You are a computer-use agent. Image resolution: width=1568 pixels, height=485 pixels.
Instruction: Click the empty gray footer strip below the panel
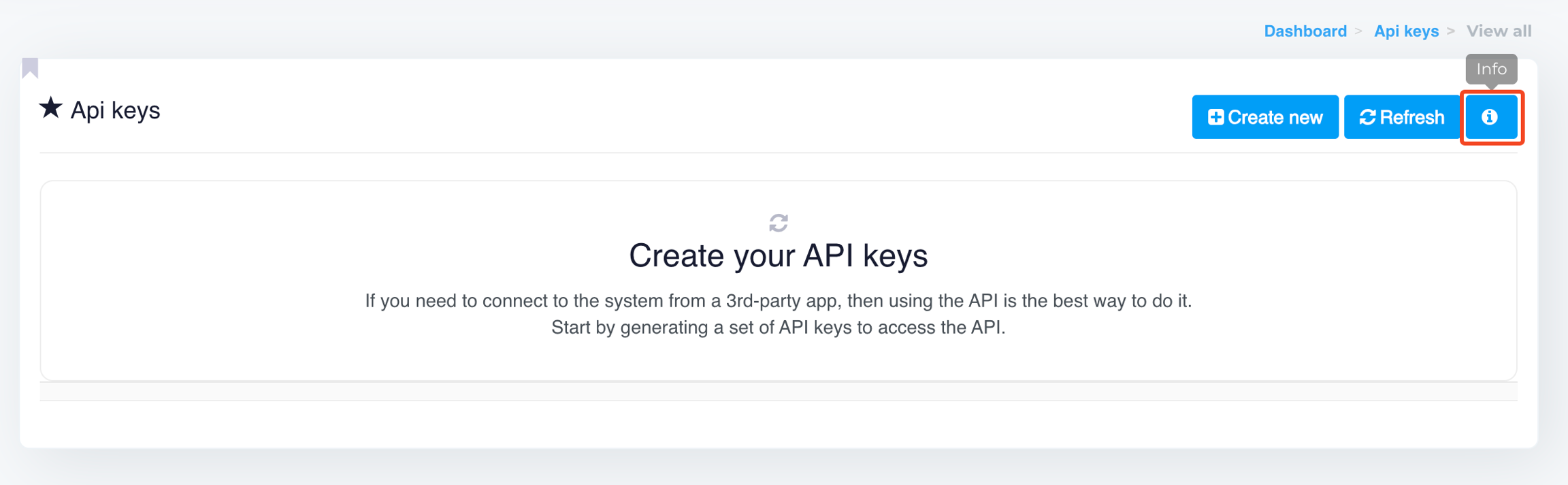pyautogui.click(x=778, y=392)
